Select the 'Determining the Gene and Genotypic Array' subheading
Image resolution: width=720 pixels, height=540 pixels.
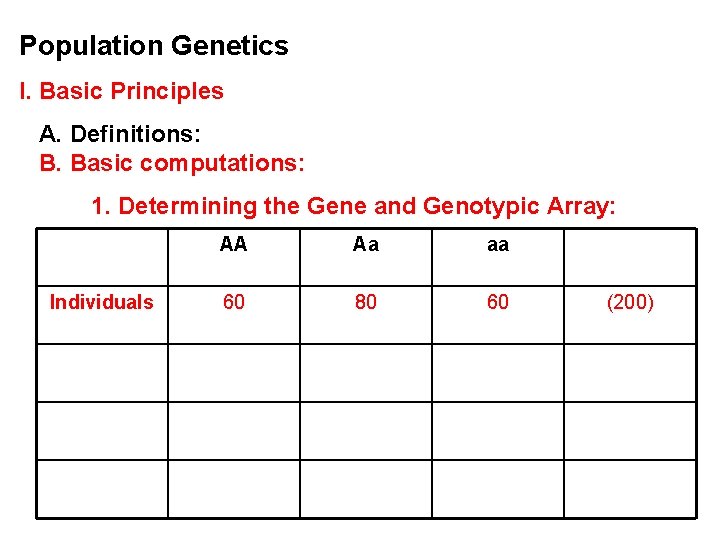coord(353,207)
